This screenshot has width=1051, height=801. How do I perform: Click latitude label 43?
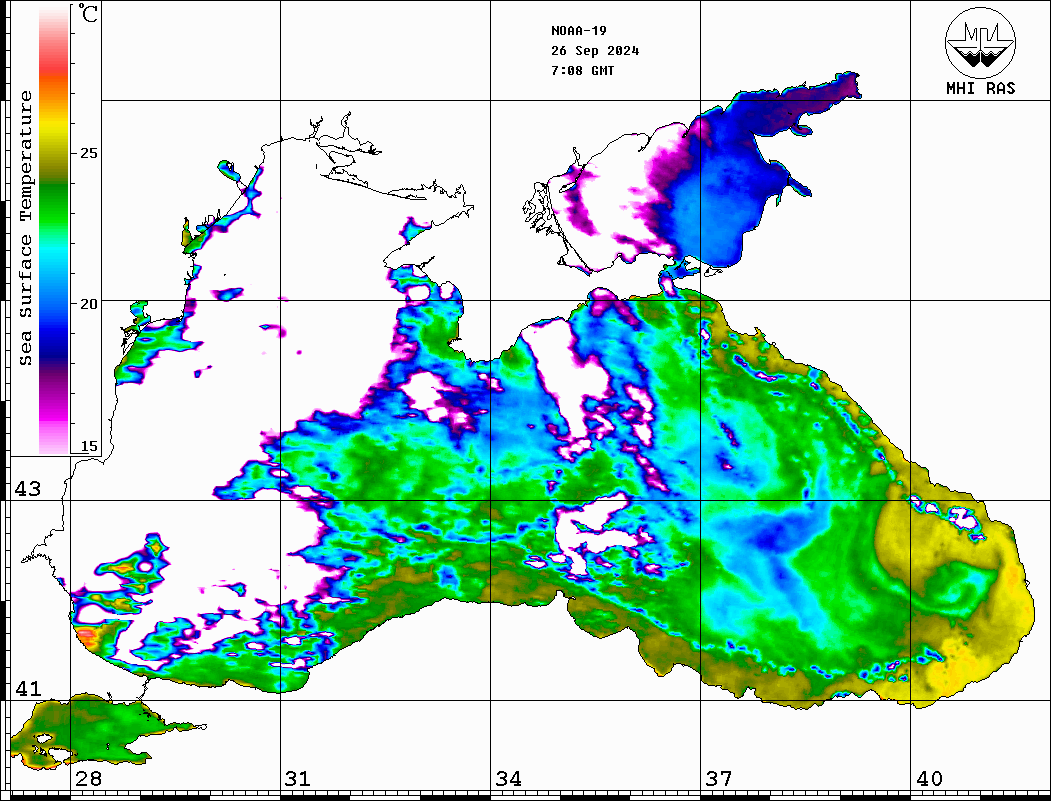point(28,489)
